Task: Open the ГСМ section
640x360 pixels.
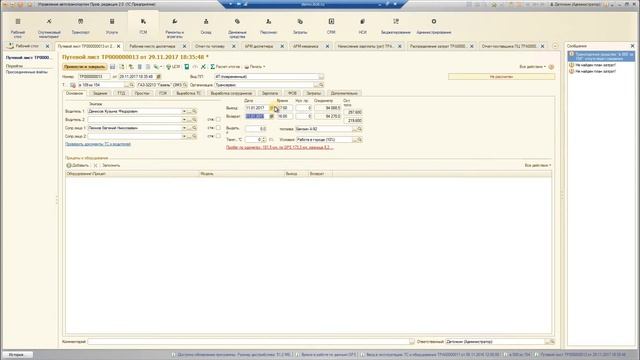Action: coord(143,27)
